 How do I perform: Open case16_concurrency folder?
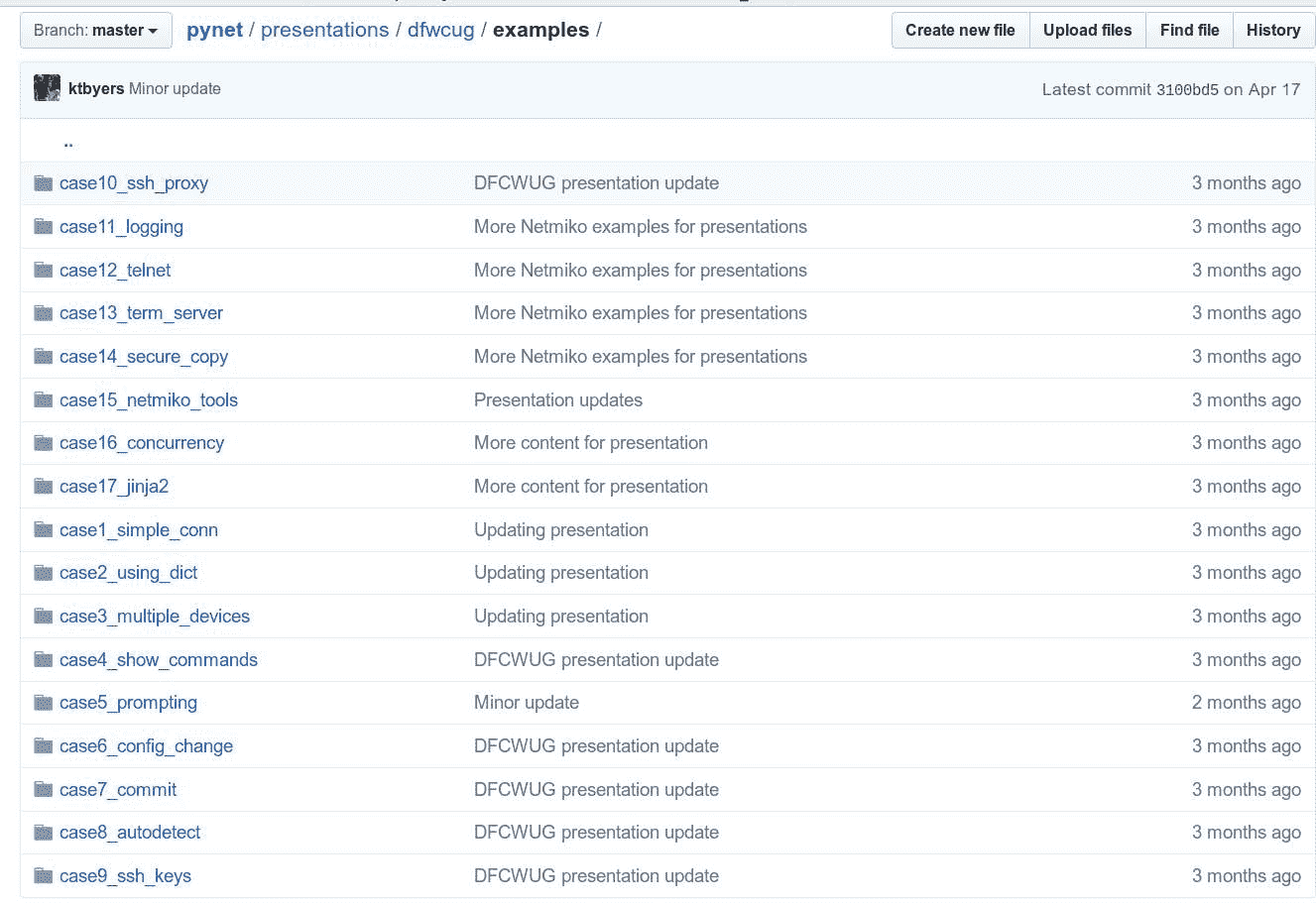[x=142, y=443]
